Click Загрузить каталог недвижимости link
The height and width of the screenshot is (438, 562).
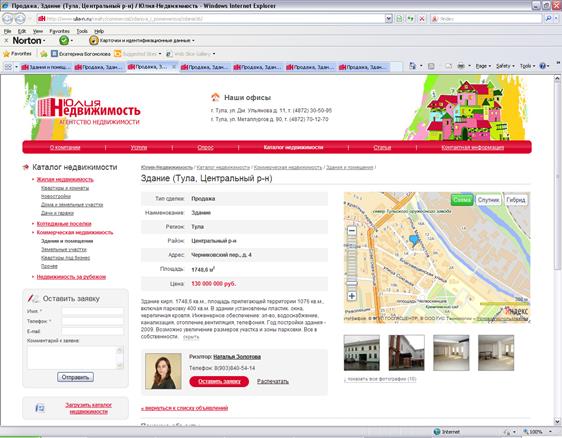pos(89,408)
